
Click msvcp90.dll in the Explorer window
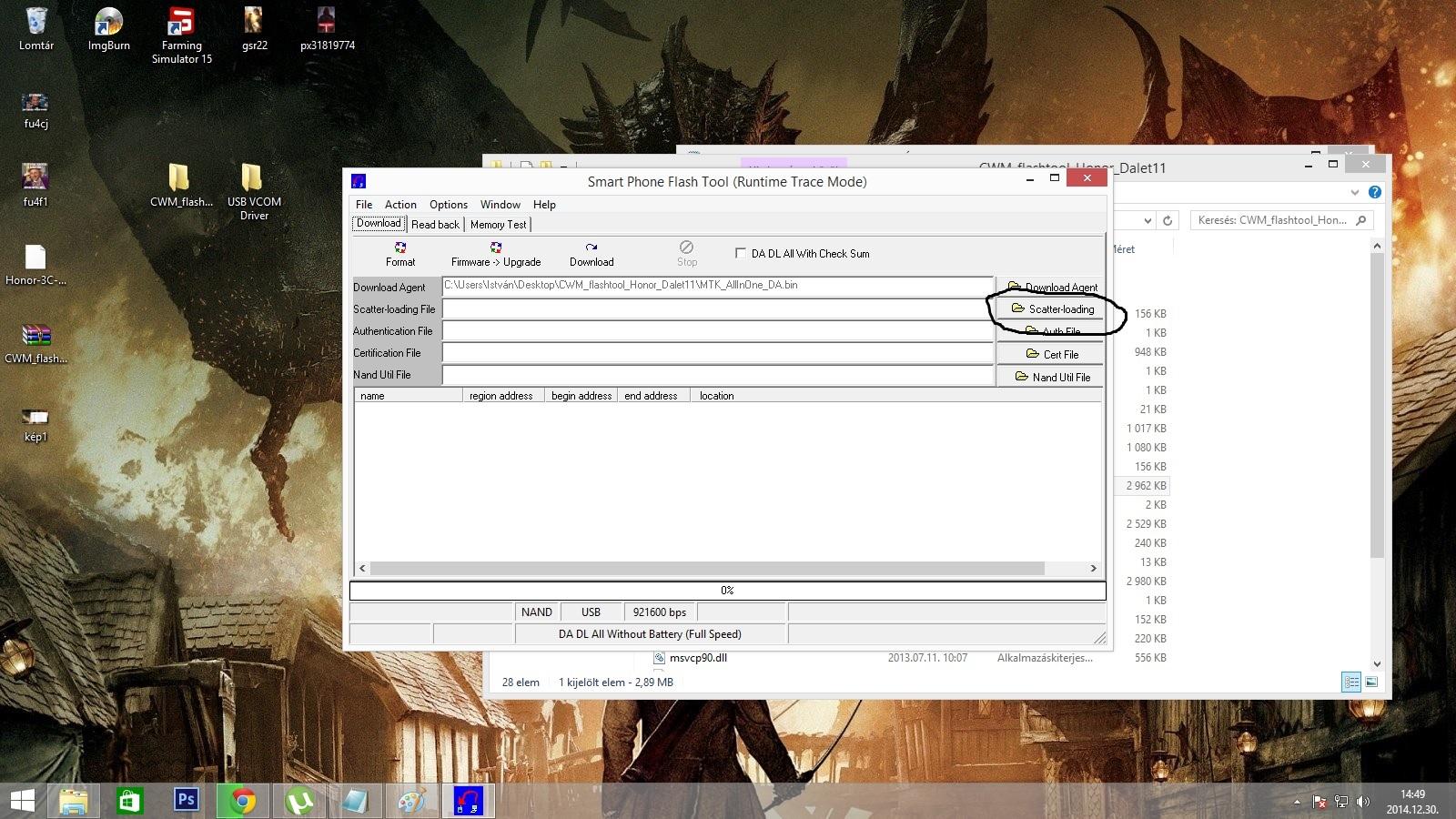pyautogui.click(x=698, y=658)
